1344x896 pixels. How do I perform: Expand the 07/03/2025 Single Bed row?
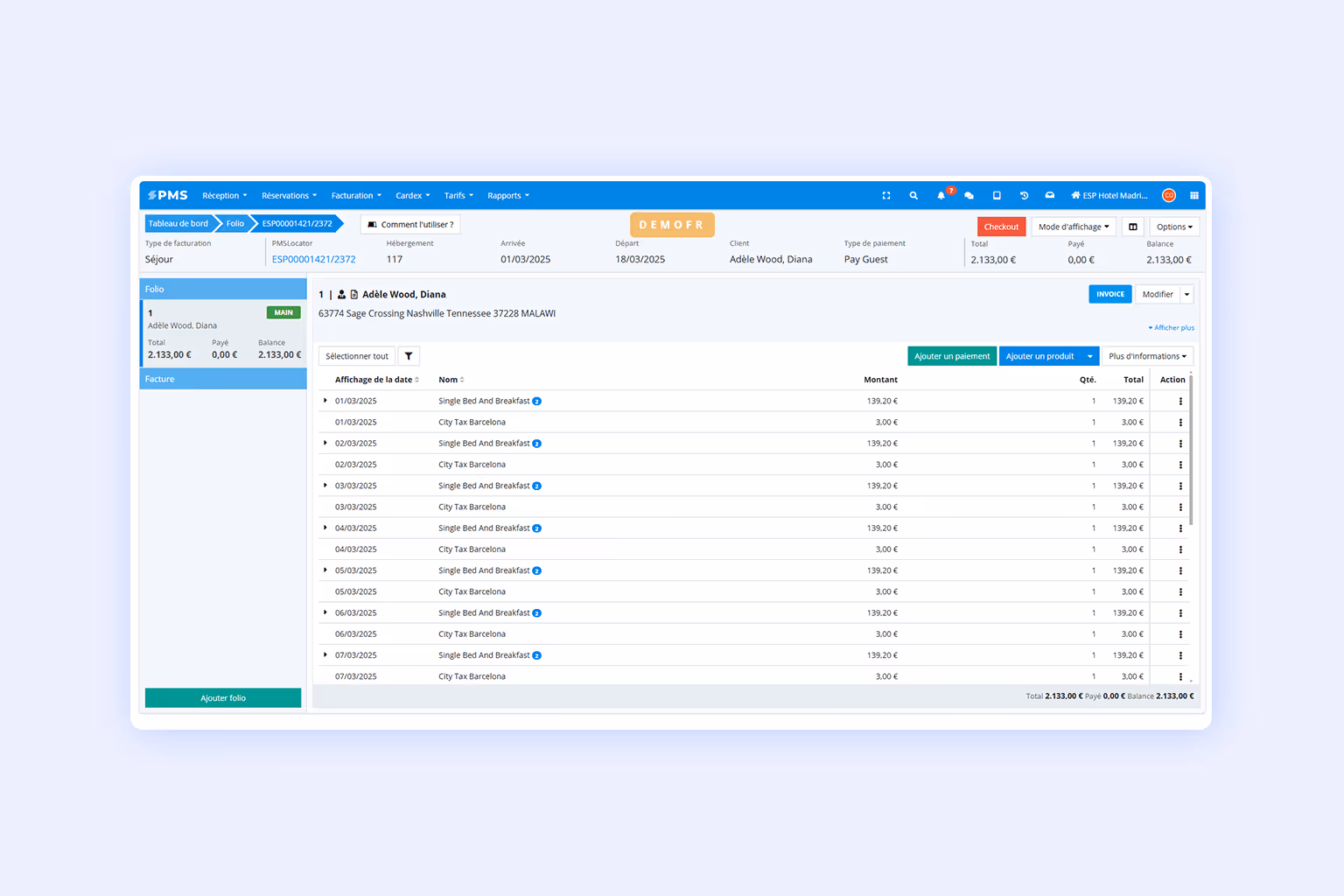point(325,654)
